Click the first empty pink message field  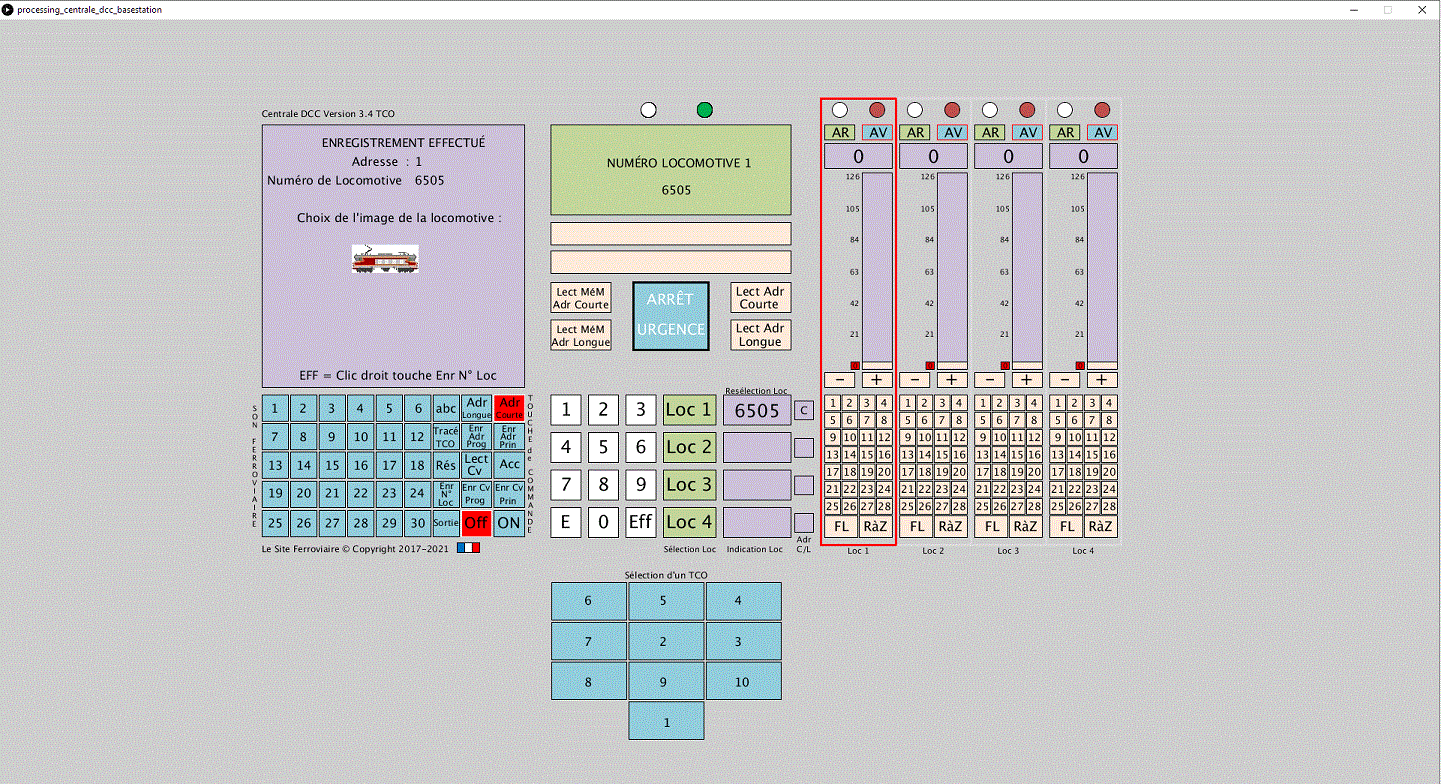671,233
